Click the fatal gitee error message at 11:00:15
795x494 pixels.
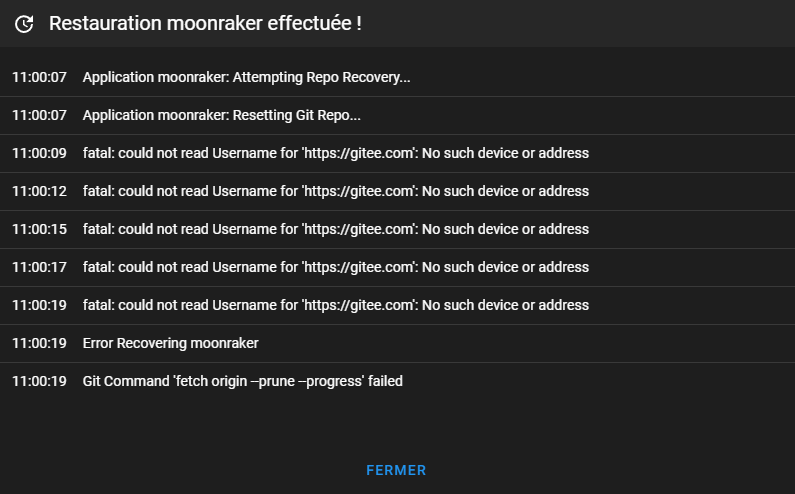pos(335,229)
